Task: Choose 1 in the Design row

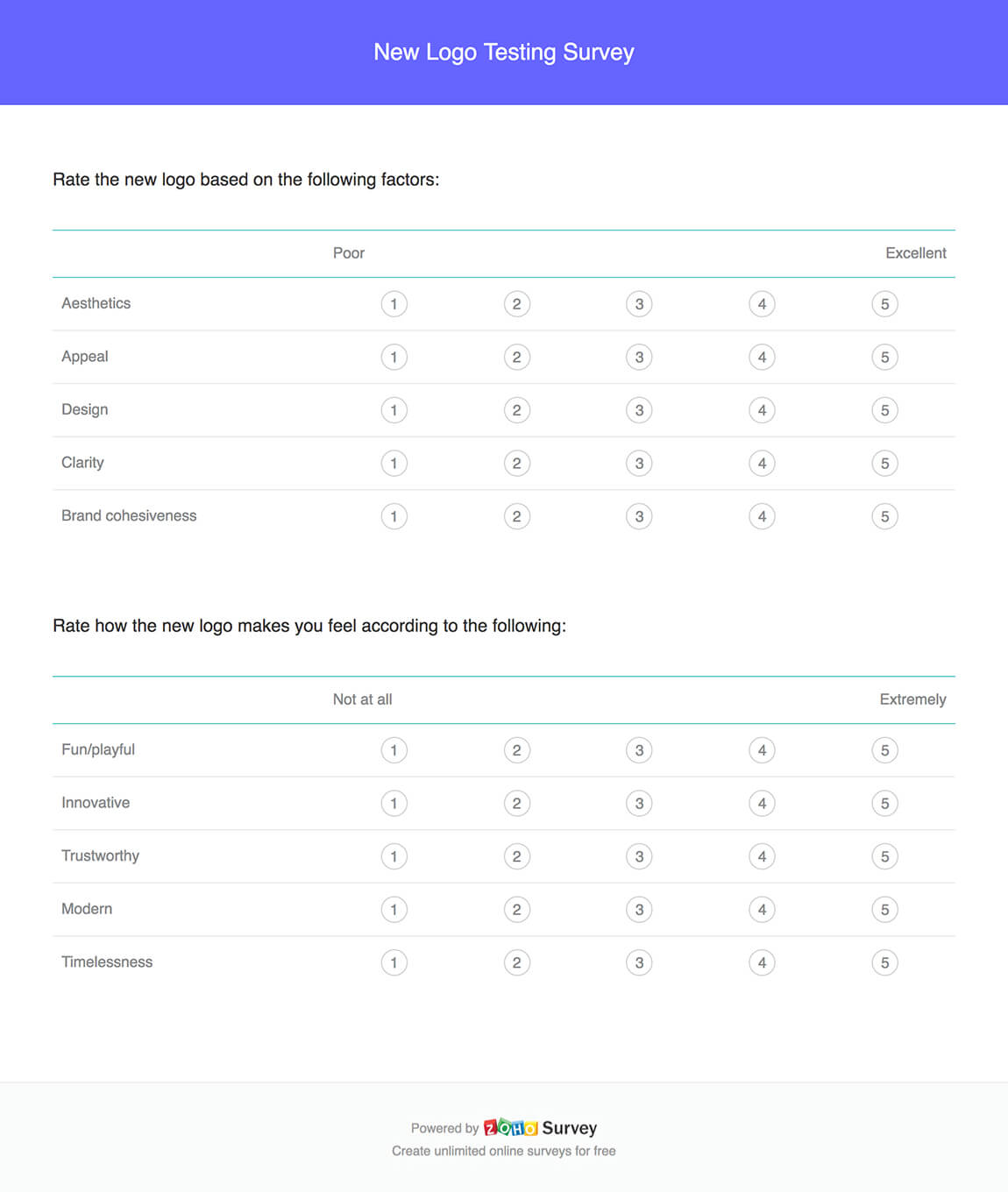Action: click(x=394, y=410)
